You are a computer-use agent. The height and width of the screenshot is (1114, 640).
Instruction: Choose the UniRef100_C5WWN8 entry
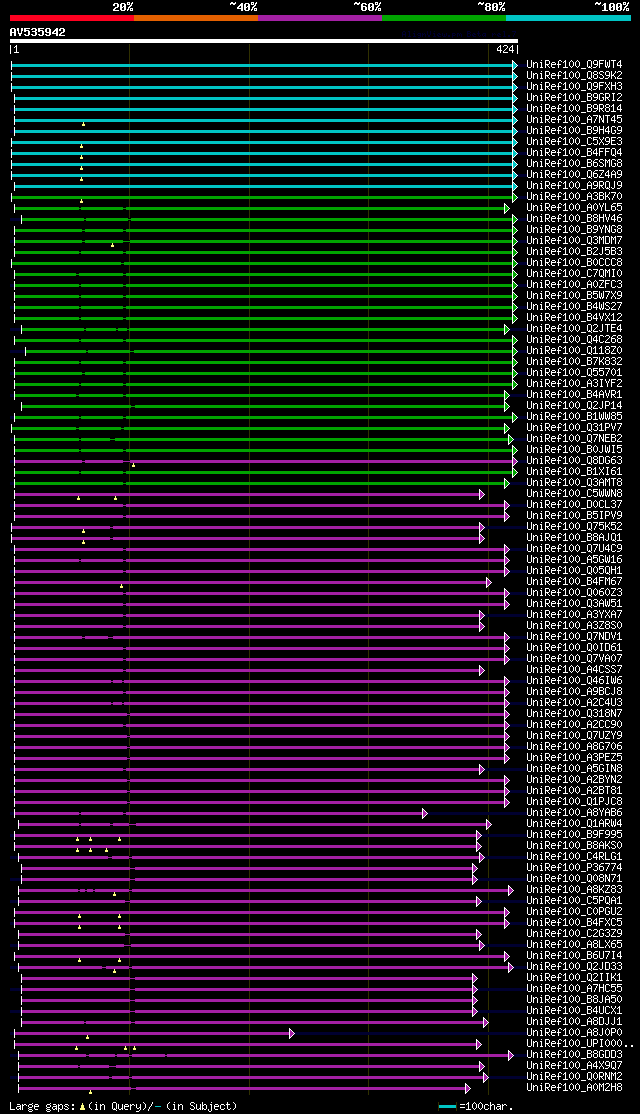pyautogui.click(x=575, y=494)
